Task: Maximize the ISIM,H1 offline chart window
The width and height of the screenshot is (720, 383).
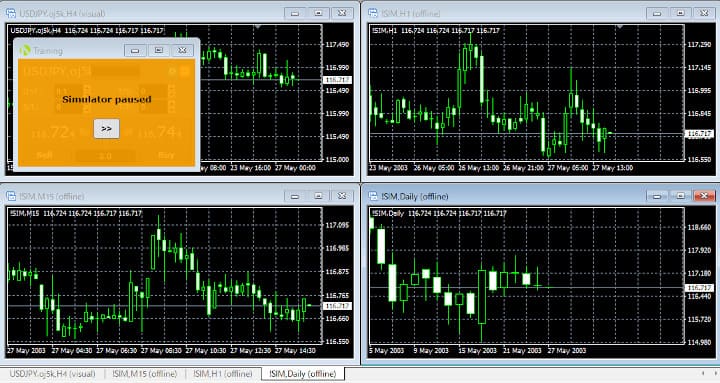Action: [x=681, y=13]
